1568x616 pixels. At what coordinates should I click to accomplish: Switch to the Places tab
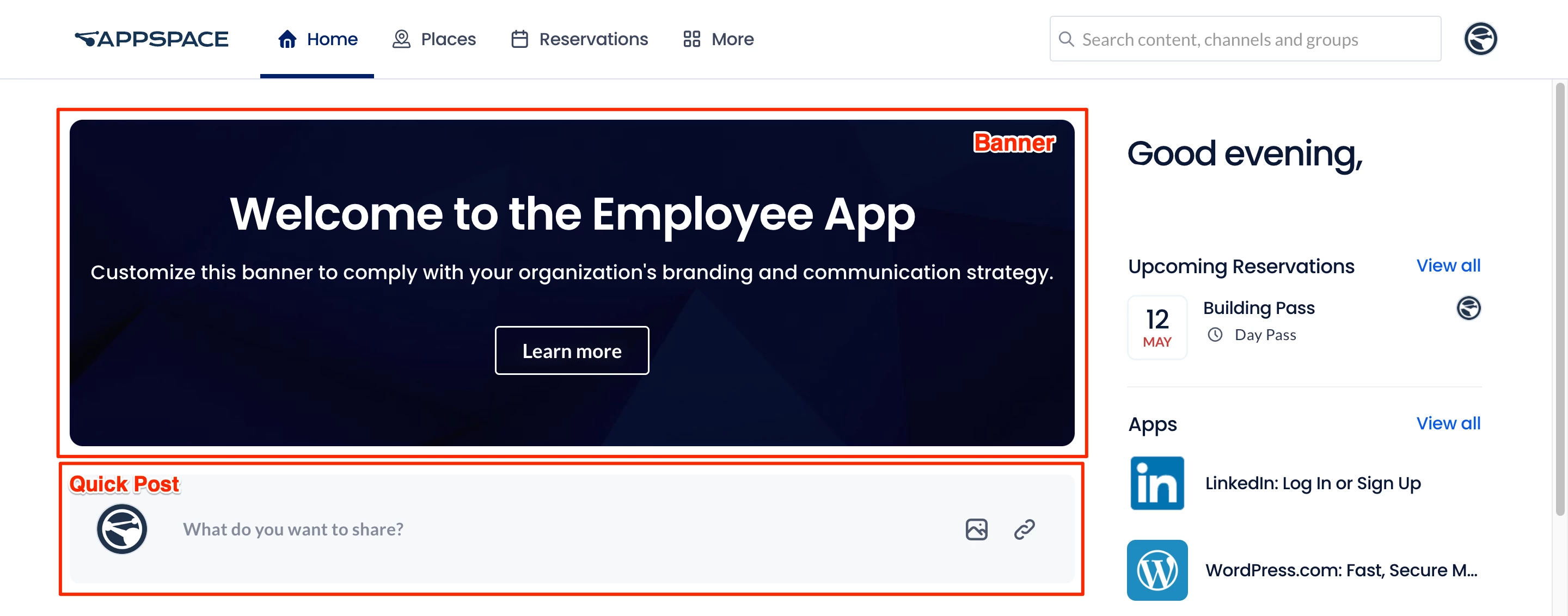click(x=434, y=39)
